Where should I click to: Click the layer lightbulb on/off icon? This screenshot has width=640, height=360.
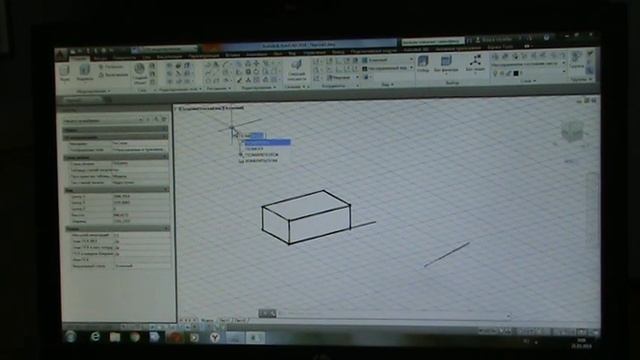pyautogui.click(x=495, y=73)
